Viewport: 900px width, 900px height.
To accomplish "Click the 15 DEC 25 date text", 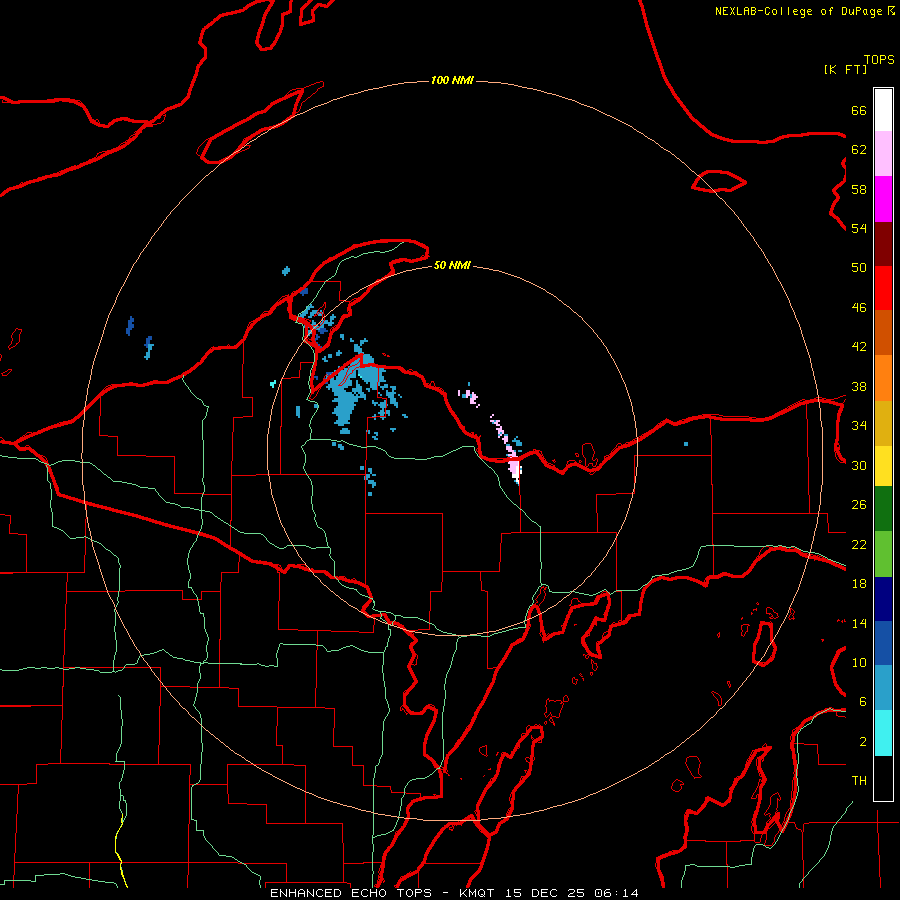I will 545,893.
